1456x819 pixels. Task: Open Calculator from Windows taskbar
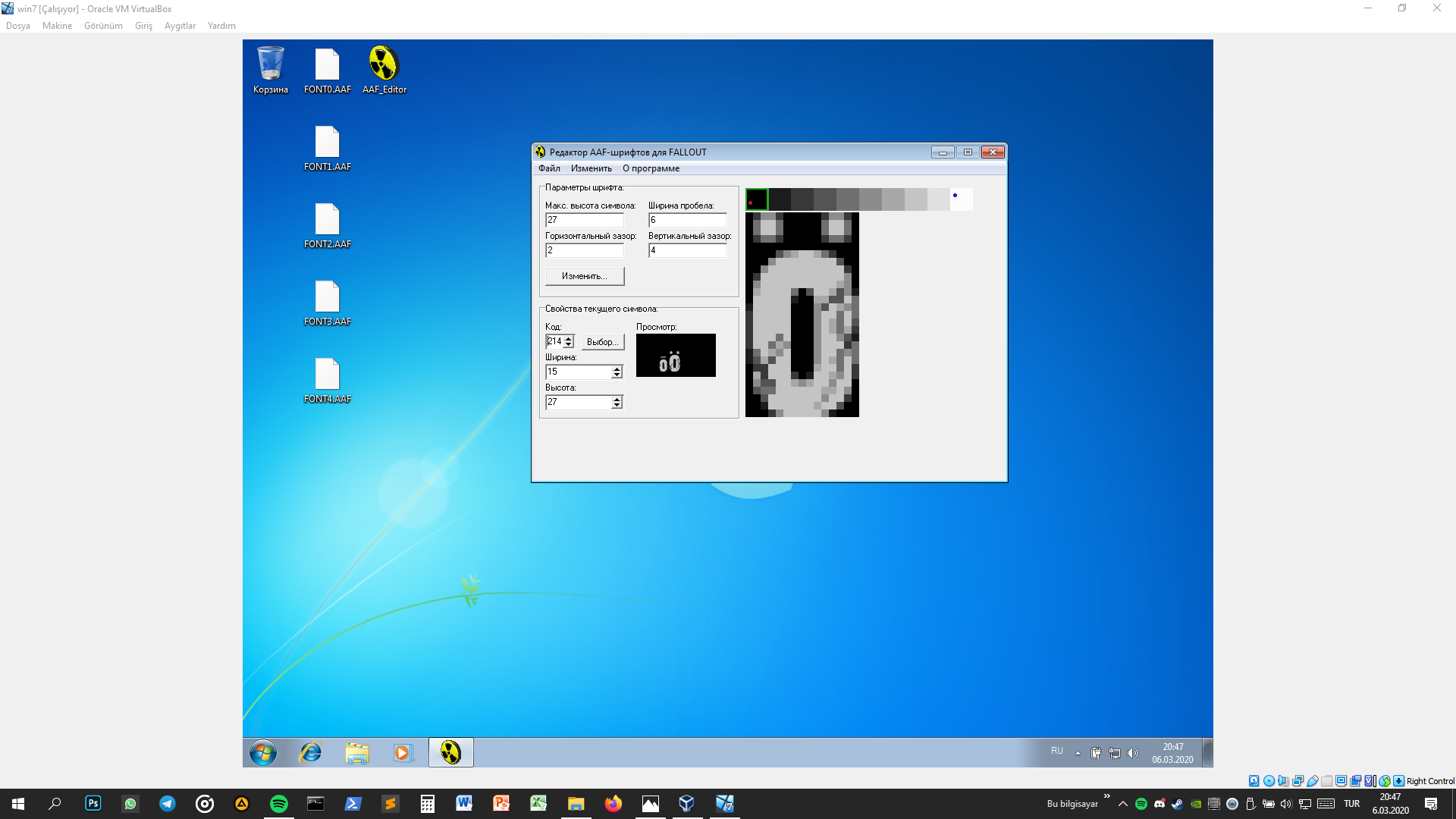[x=428, y=803]
